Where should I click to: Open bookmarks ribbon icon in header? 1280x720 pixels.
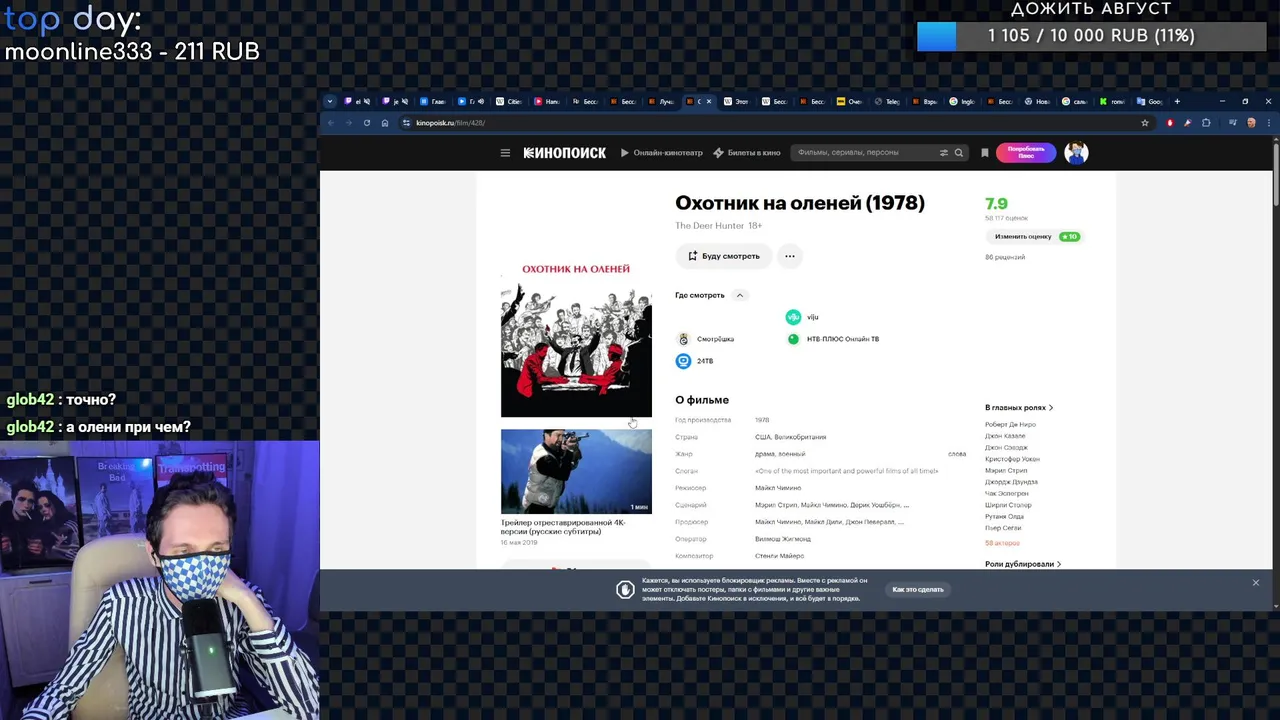point(985,153)
